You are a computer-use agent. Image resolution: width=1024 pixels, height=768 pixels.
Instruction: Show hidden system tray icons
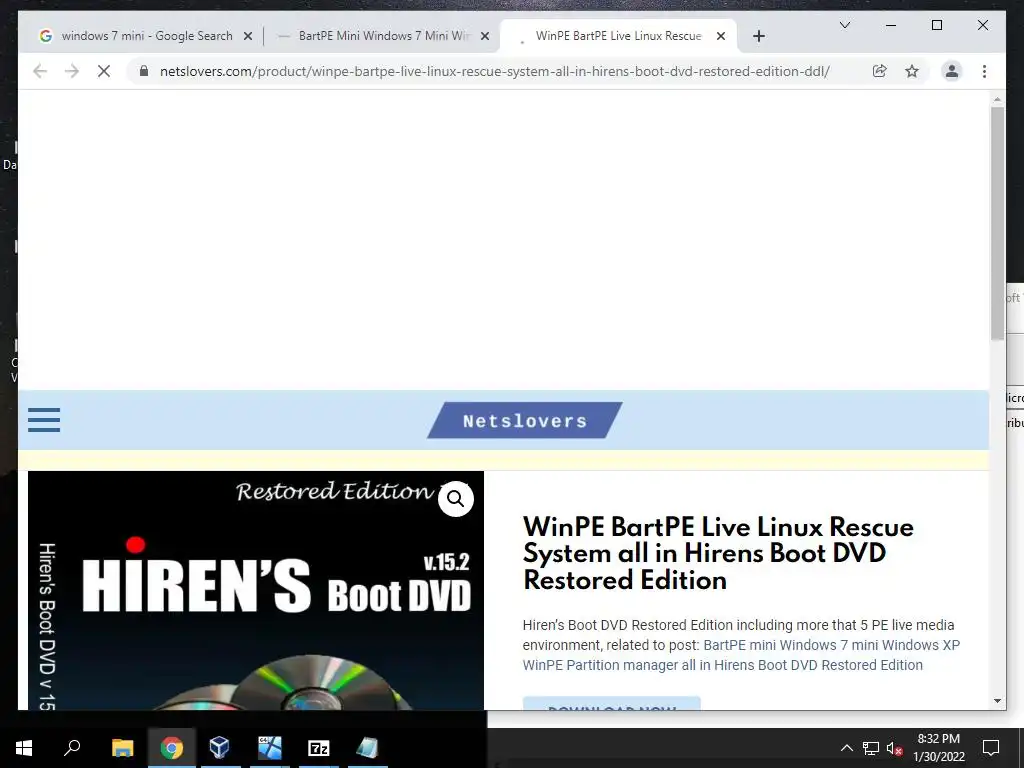(846, 748)
